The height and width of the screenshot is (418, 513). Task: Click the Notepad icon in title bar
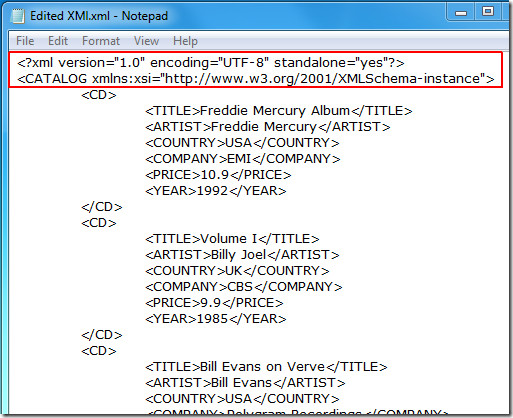tap(18, 16)
